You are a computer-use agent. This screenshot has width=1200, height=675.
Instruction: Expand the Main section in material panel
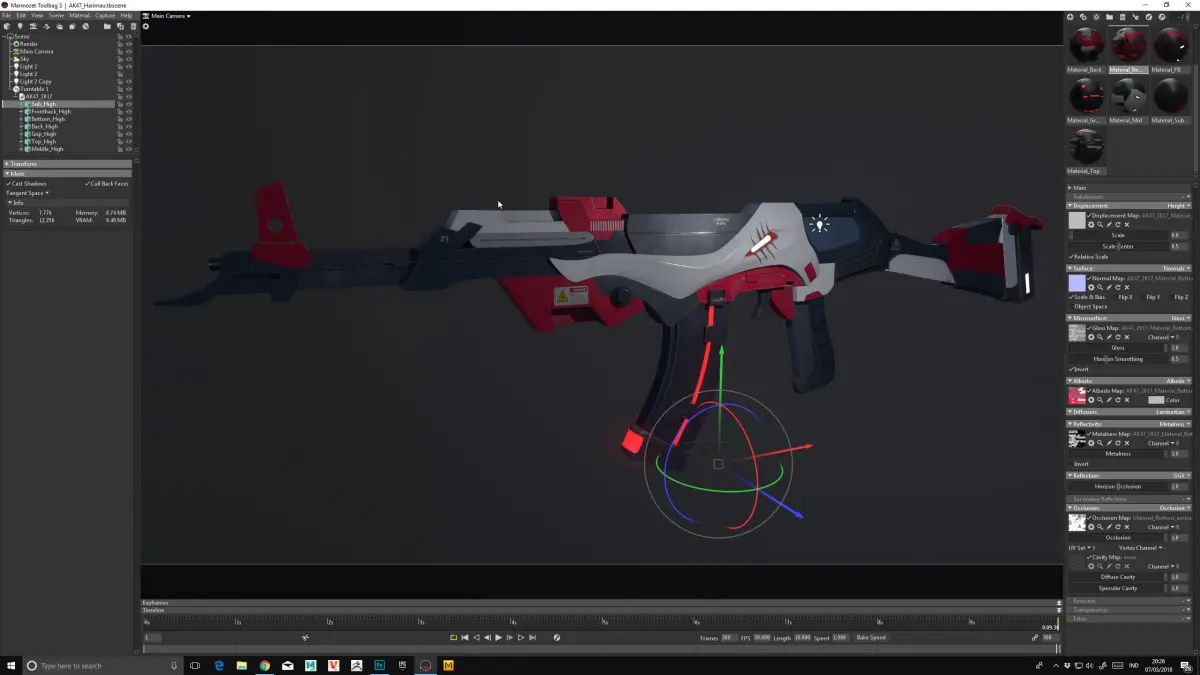coord(1129,187)
